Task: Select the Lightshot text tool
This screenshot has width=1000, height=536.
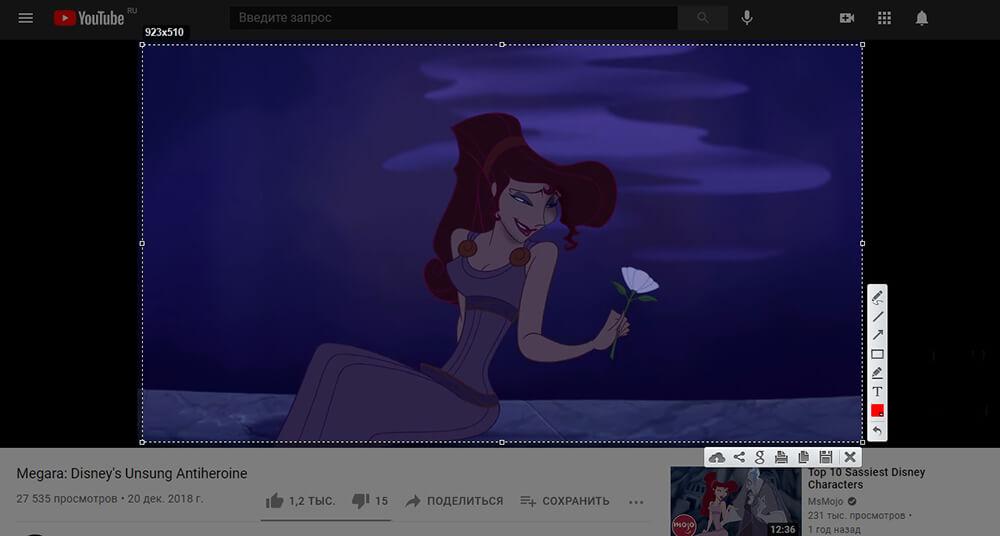Action: pyautogui.click(x=877, y=392)
